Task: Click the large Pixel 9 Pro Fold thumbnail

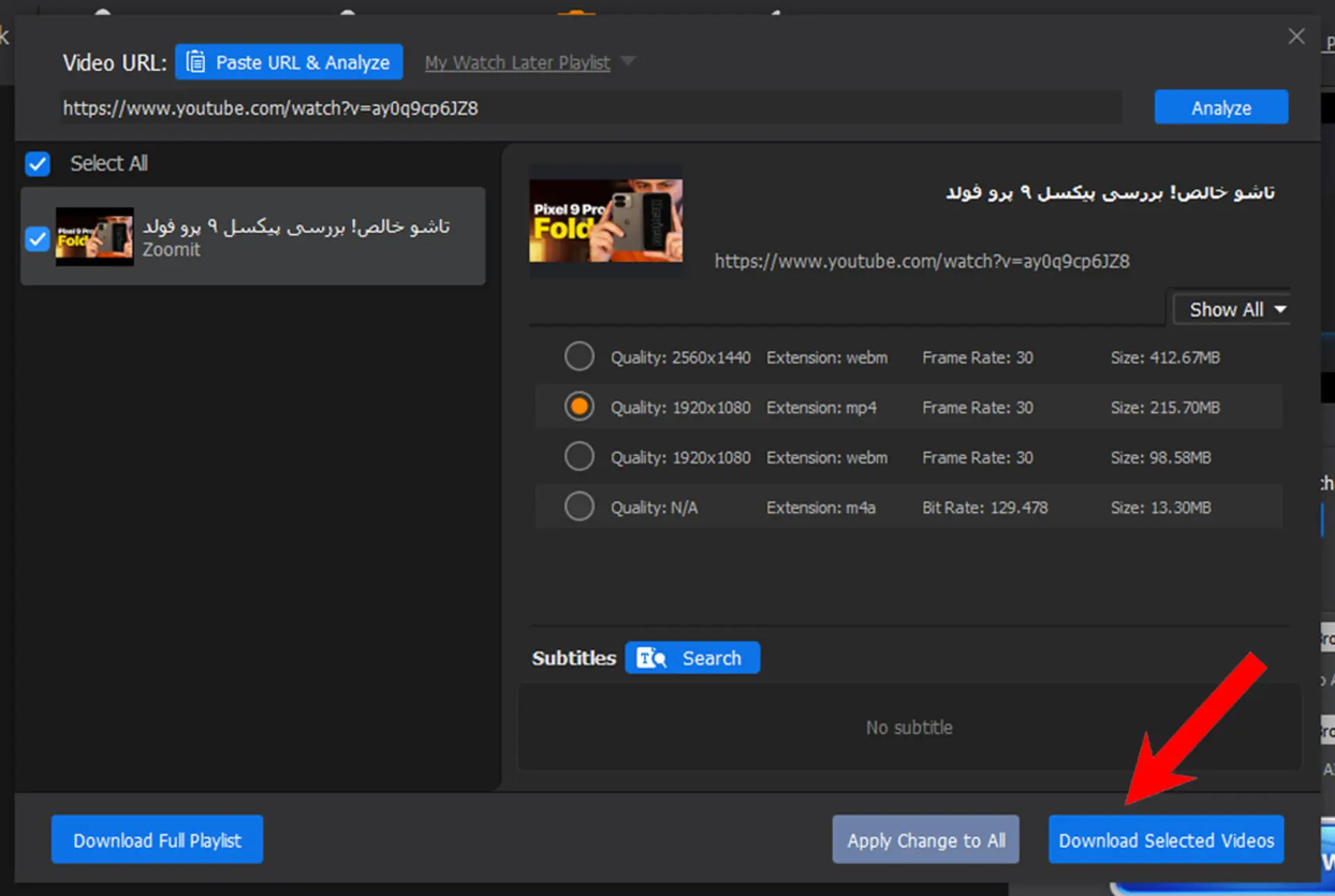Action: [606, 220]
